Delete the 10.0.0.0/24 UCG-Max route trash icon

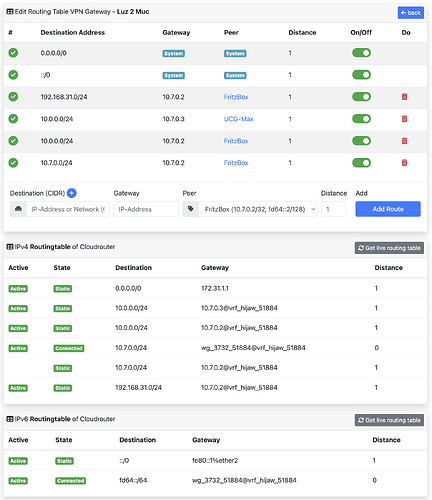coord(404,119)
